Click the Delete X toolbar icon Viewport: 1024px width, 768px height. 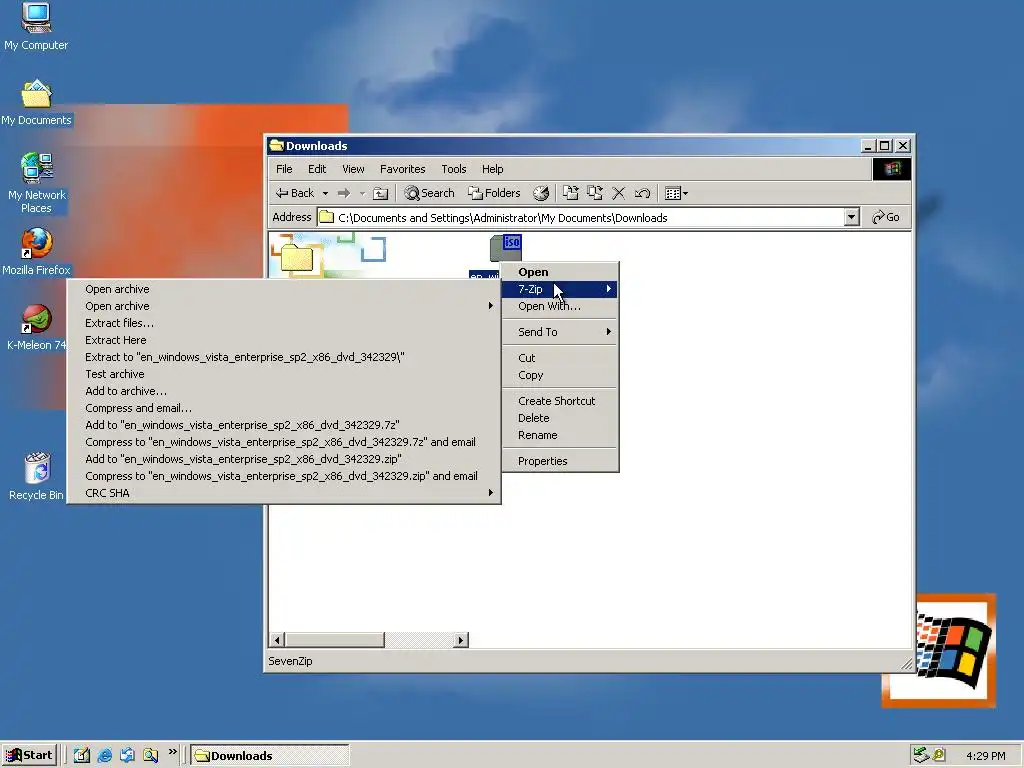[618, 193]
